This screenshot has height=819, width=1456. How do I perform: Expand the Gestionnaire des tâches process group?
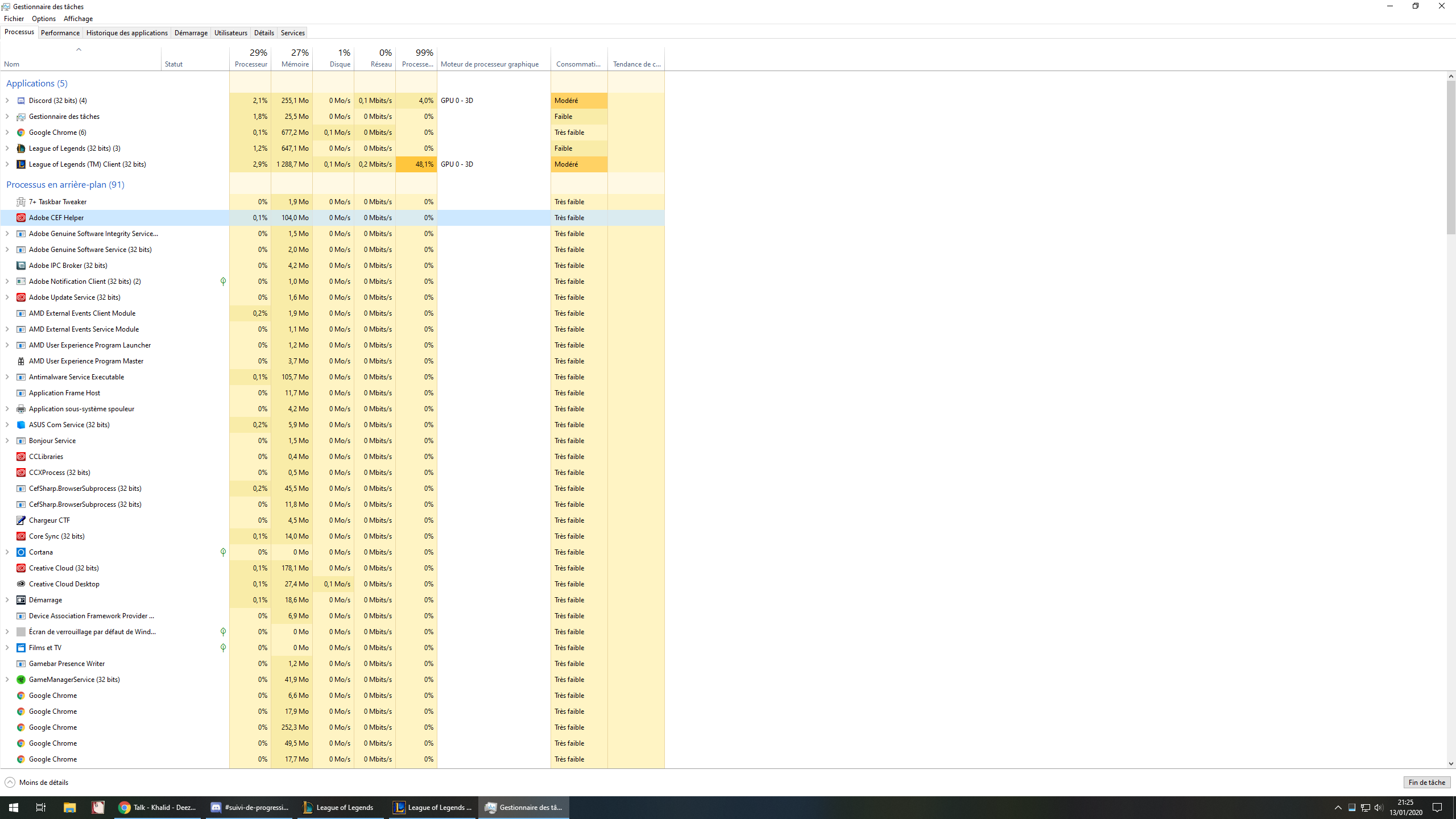click(x=7, y=117)
